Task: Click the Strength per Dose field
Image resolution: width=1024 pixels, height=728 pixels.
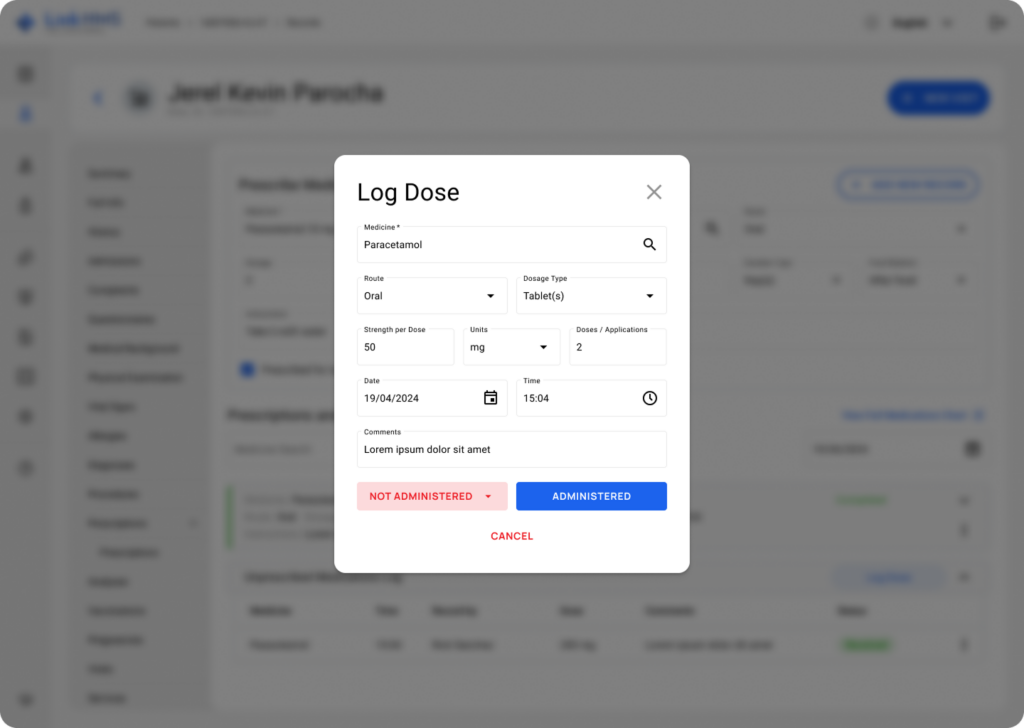Action: (x=405, y=348)
